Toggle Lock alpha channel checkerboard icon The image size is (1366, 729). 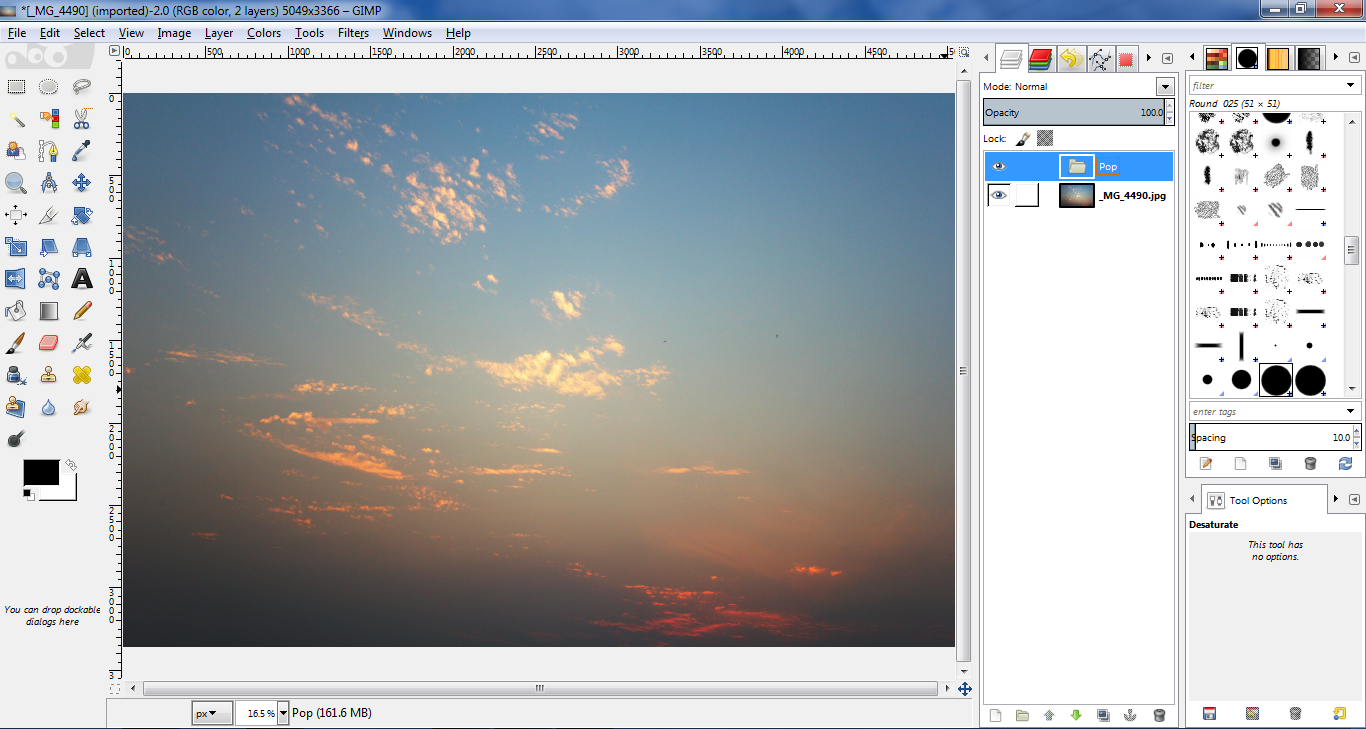coord(1045,139)
